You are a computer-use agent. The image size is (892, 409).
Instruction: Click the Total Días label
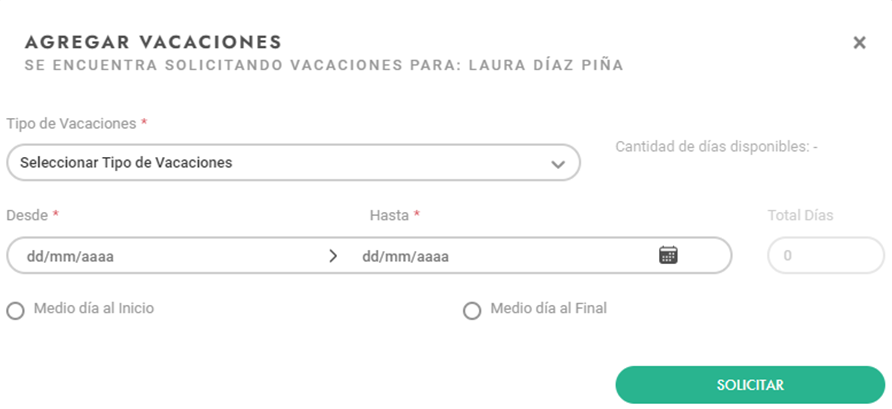pos(800,216)
